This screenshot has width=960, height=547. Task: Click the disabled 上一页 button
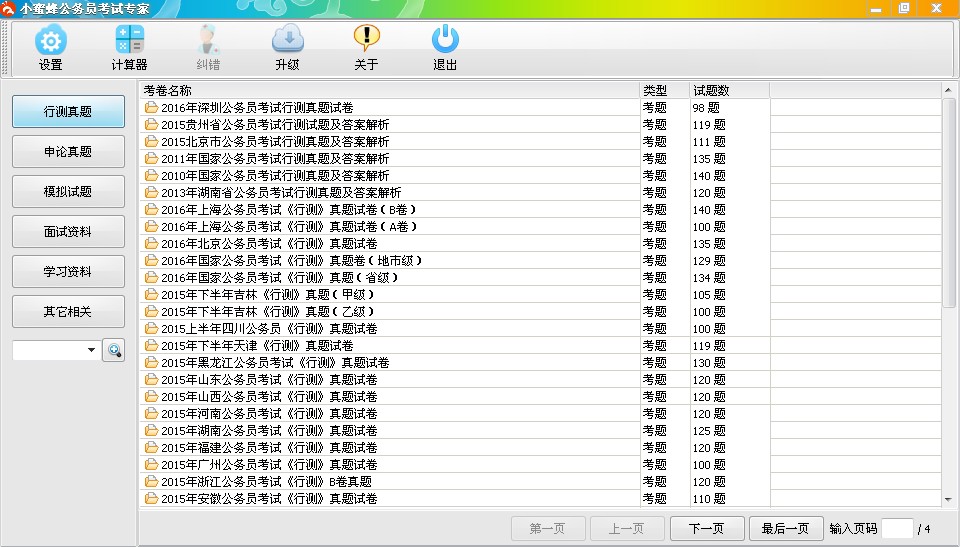pyautogui.click(x=627, y=529)
